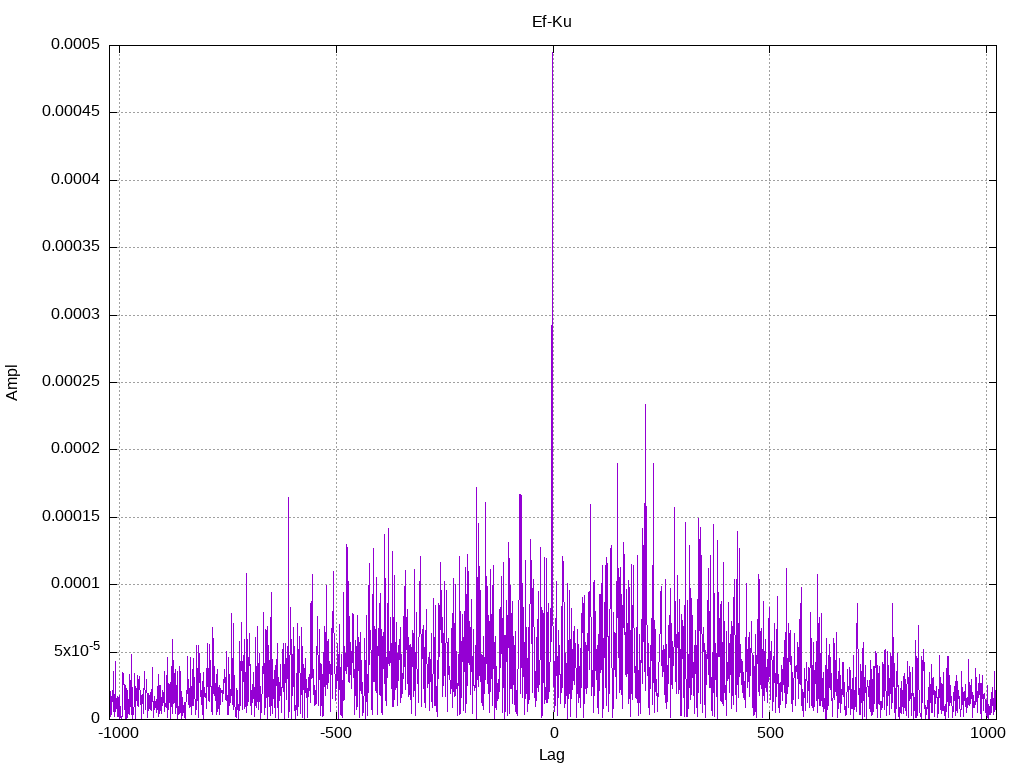Click the plot title Ef-Ku

pos(552,22)
